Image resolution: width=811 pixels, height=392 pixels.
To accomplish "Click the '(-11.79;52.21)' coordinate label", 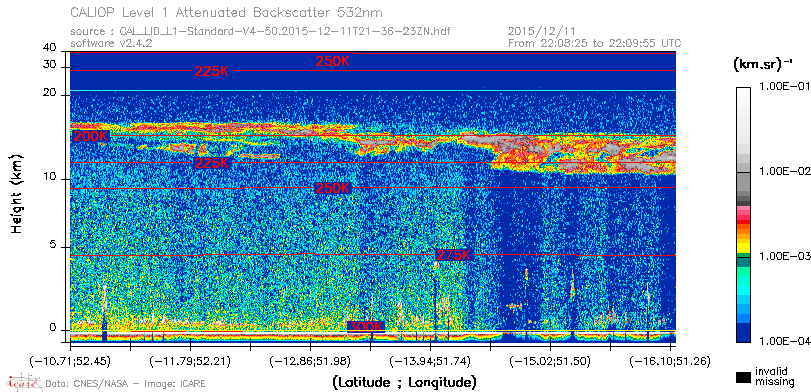I will tap(191, 360).
